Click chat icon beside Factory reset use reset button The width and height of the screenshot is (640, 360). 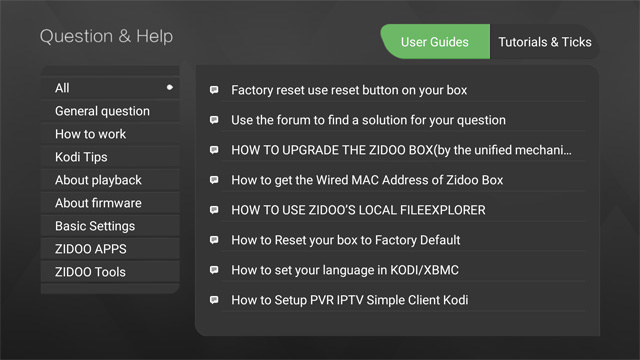214,90
